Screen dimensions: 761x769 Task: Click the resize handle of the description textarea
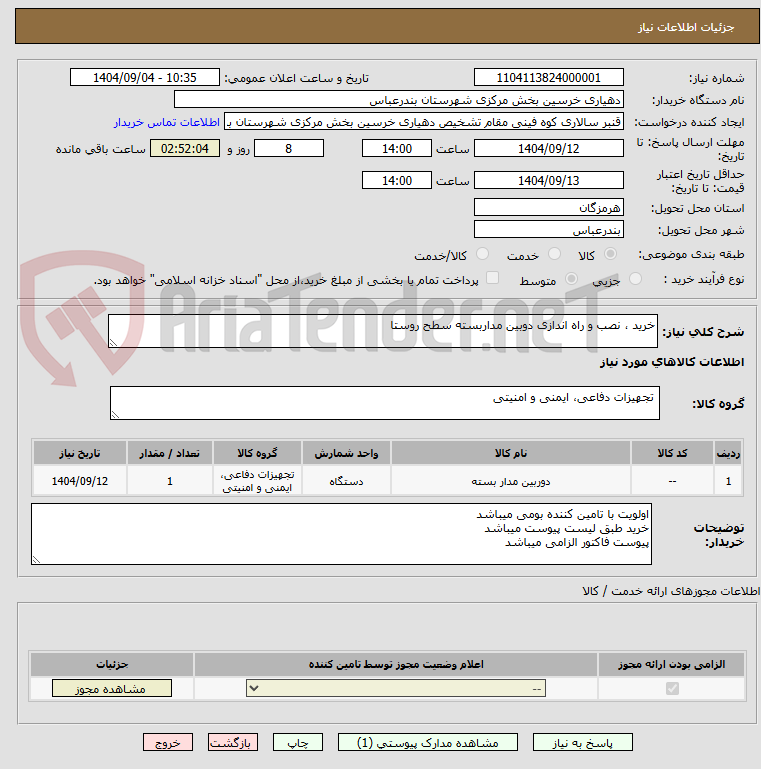click(x=113, y=343)
